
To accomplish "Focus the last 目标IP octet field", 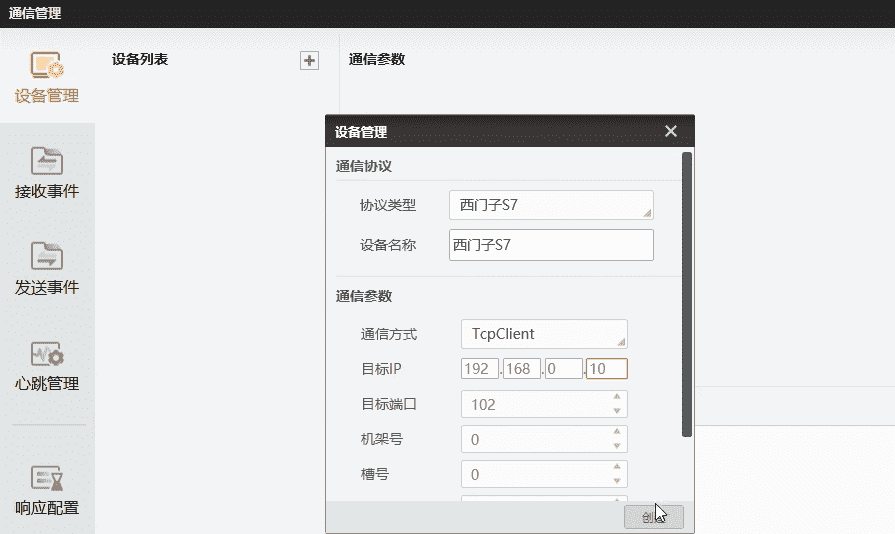I will (x=607, y=369).
